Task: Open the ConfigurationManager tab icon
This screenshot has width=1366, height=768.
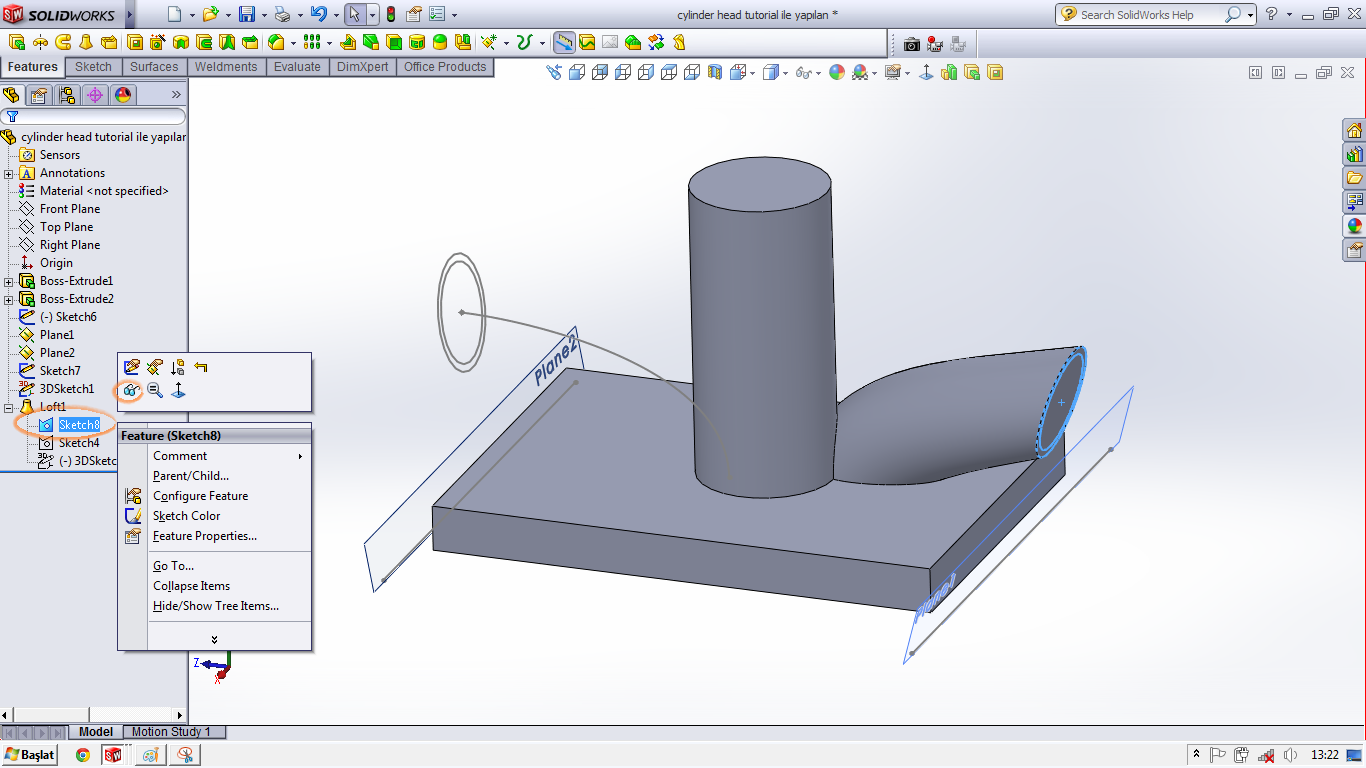Action: [x=67, y=95]
